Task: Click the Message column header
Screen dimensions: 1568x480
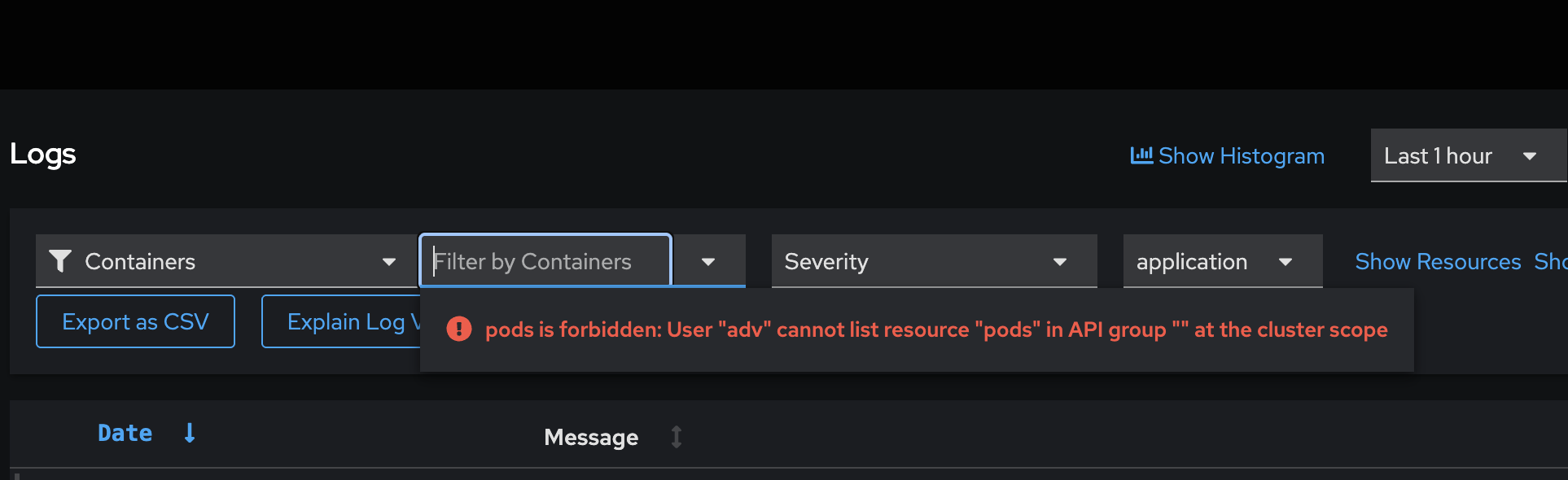Action: coord(591,438)
